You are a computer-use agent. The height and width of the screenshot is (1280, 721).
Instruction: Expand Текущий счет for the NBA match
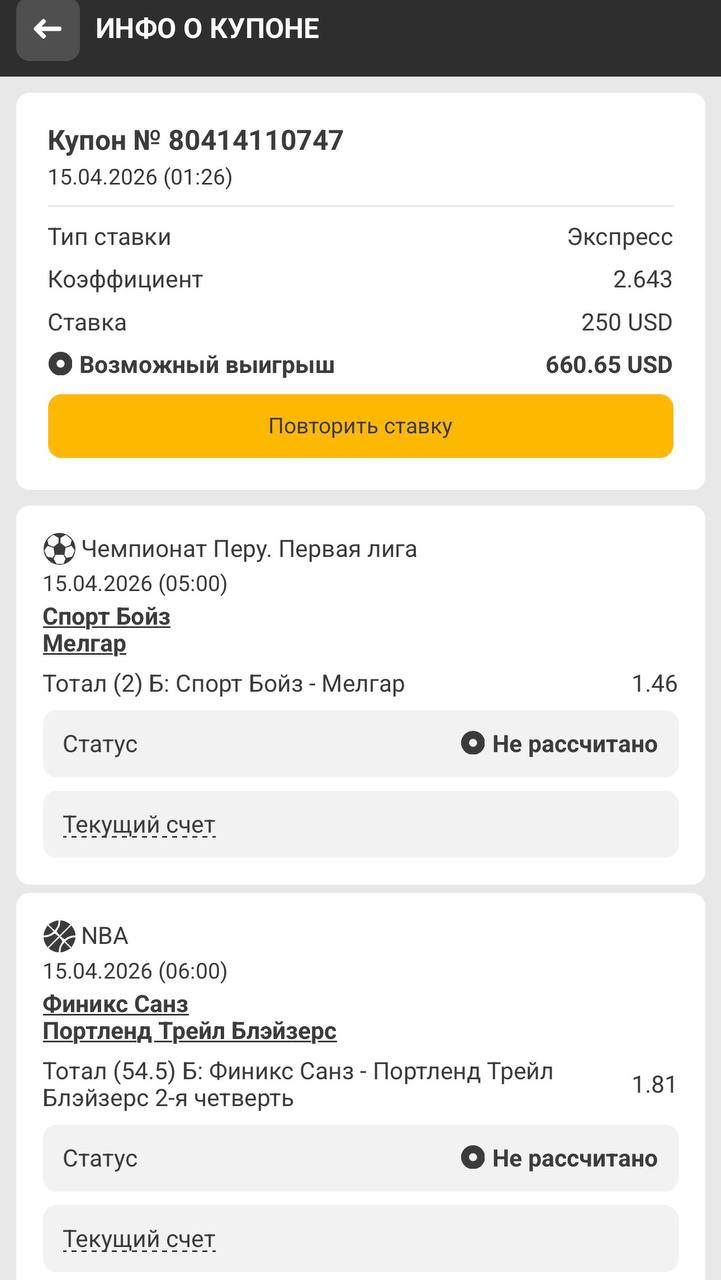139,1239
